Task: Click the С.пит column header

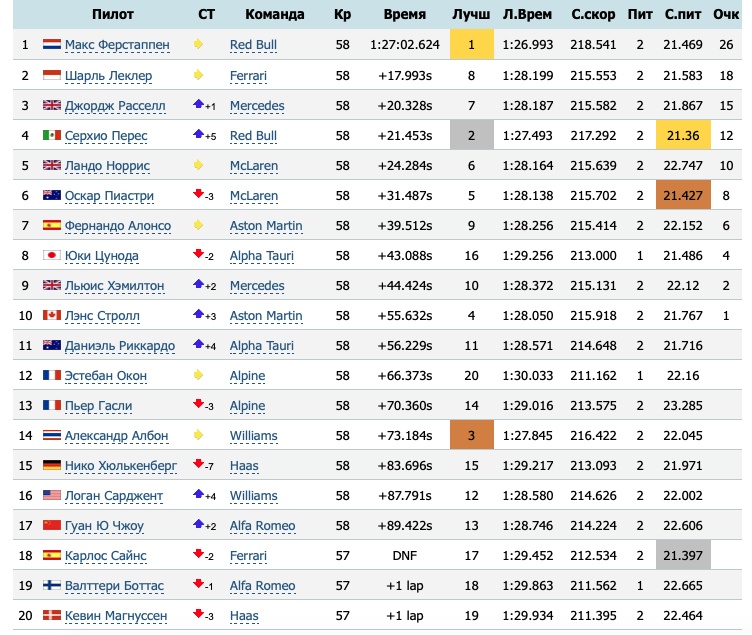Action: pyautogui.click(x=683, y=14)
